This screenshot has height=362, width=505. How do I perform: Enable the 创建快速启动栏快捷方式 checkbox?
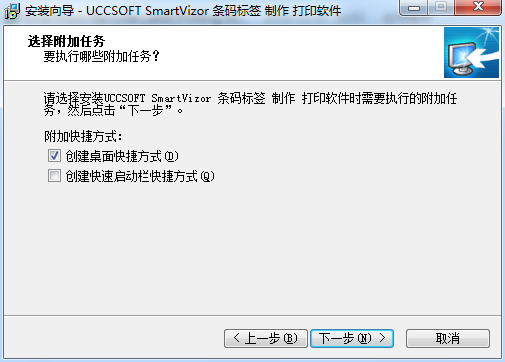click(54, 175)
